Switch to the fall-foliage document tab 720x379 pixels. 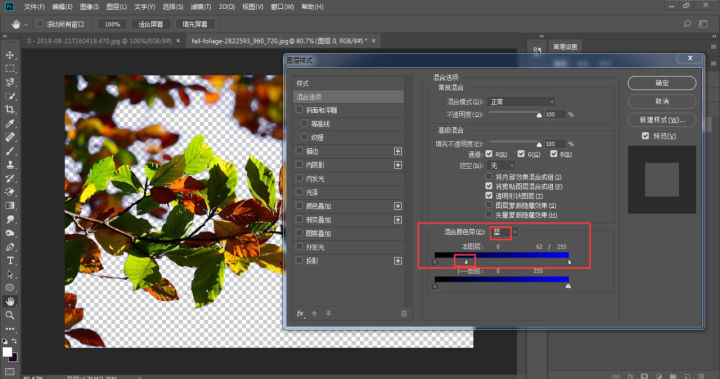tap(279, 41)
